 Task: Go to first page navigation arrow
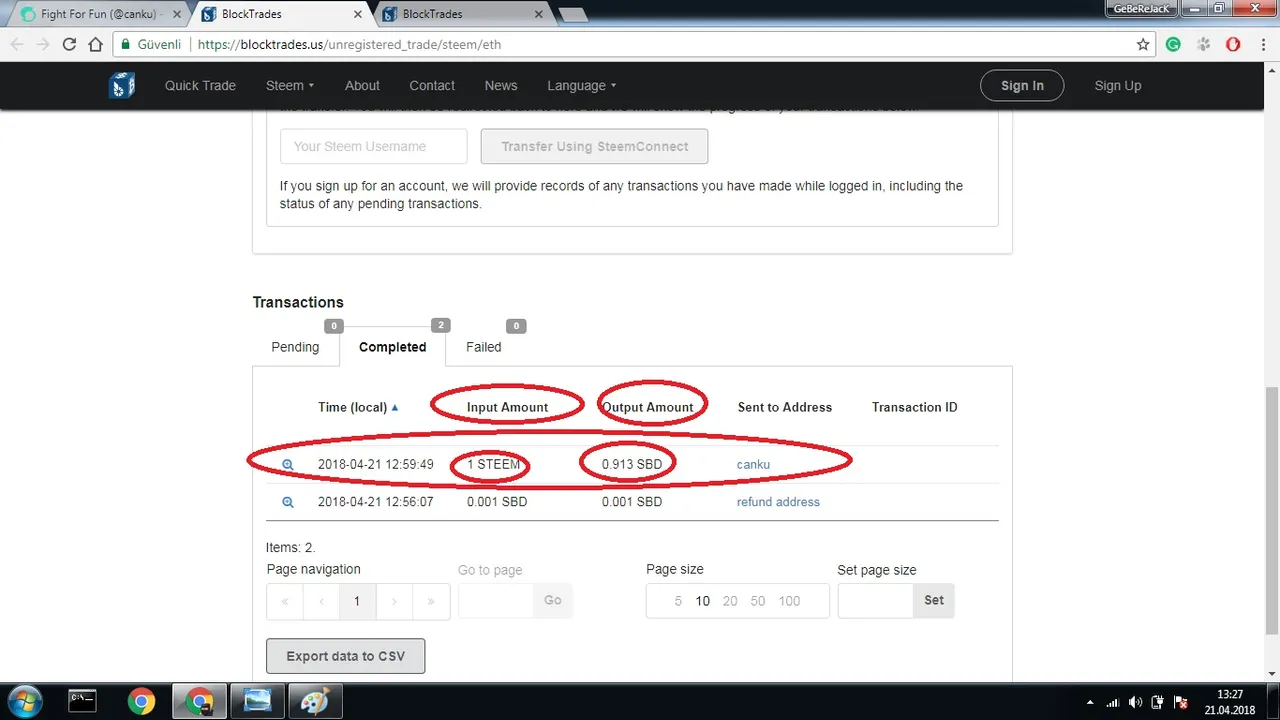click(x=285, y=601)
